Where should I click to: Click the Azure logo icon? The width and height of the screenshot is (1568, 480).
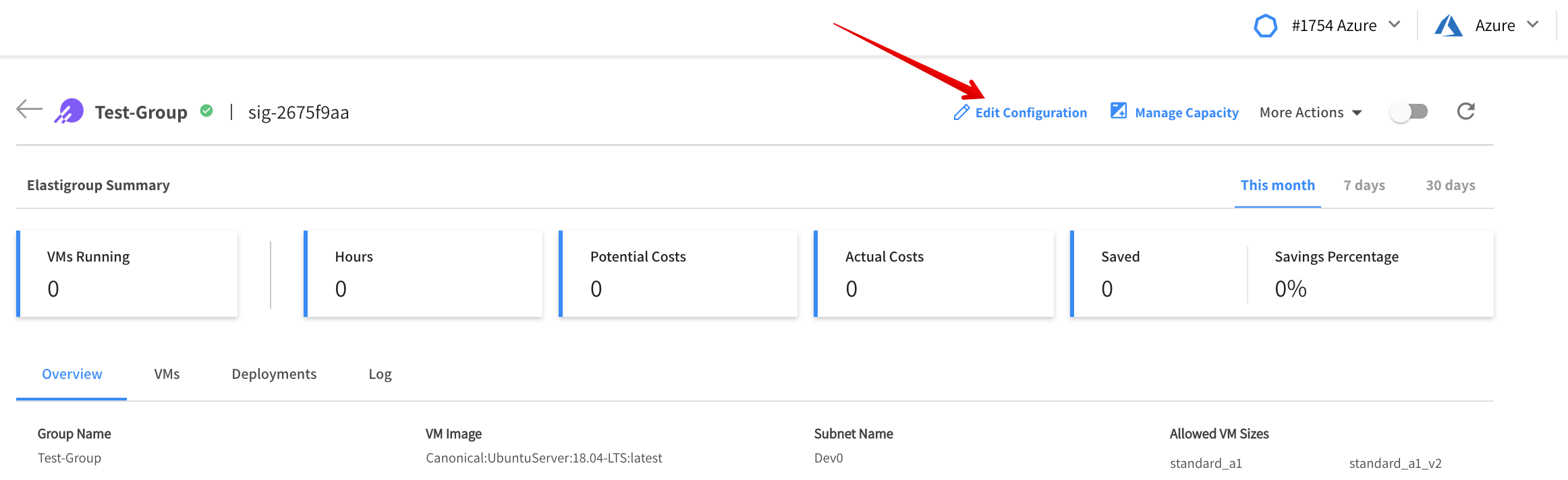tap(1448, 26)
